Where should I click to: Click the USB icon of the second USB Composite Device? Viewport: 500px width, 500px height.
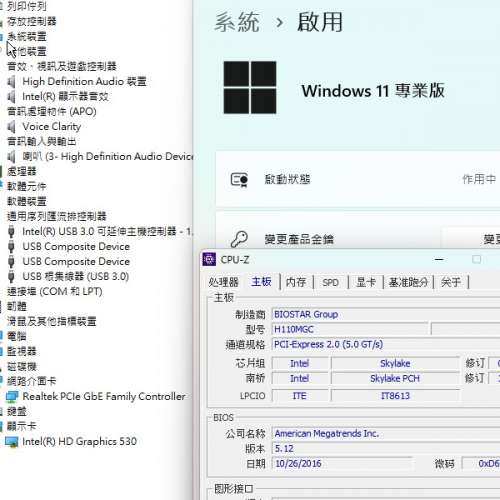click(11, 261)
